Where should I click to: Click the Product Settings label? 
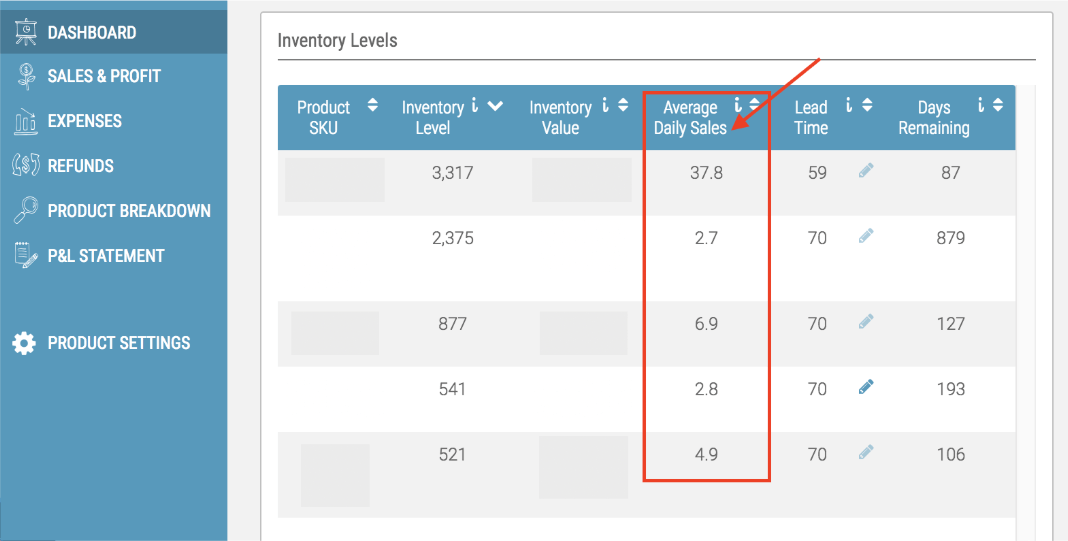click(x=118, y=343)
